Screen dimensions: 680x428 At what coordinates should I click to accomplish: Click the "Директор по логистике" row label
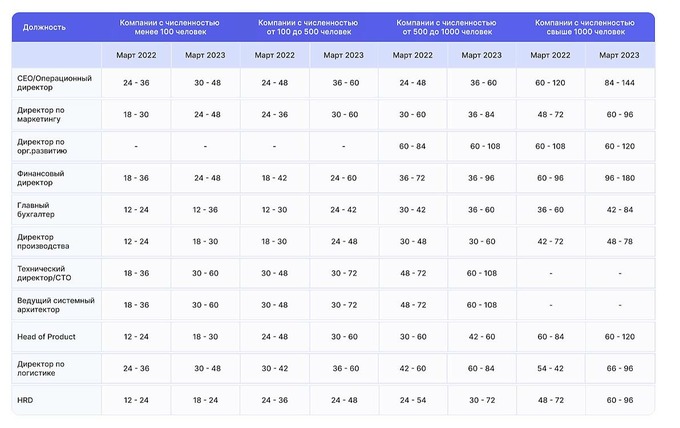[41, 368]
